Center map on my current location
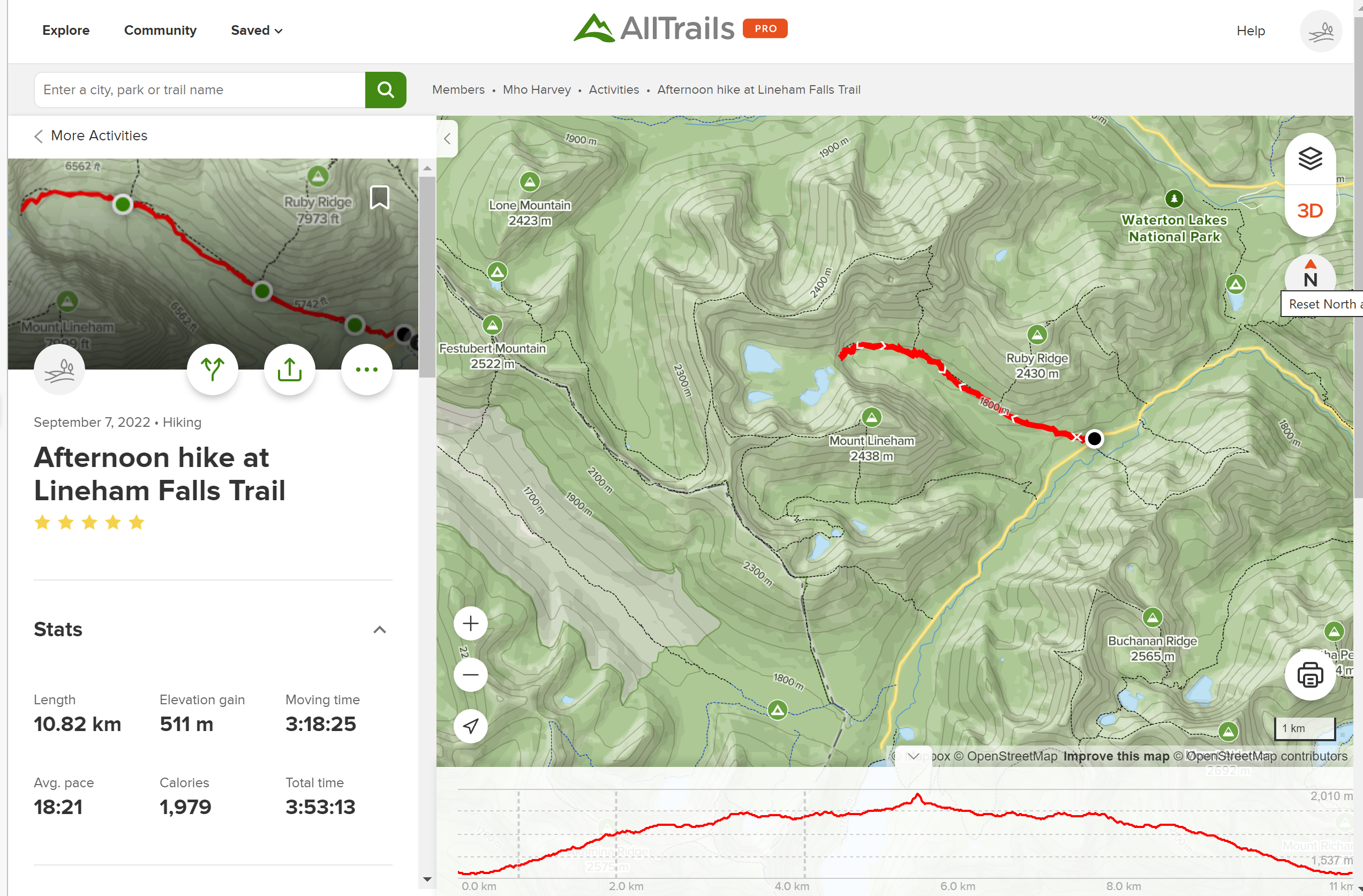Screen dimensions: 1363x896 click(x=470, y=726)
